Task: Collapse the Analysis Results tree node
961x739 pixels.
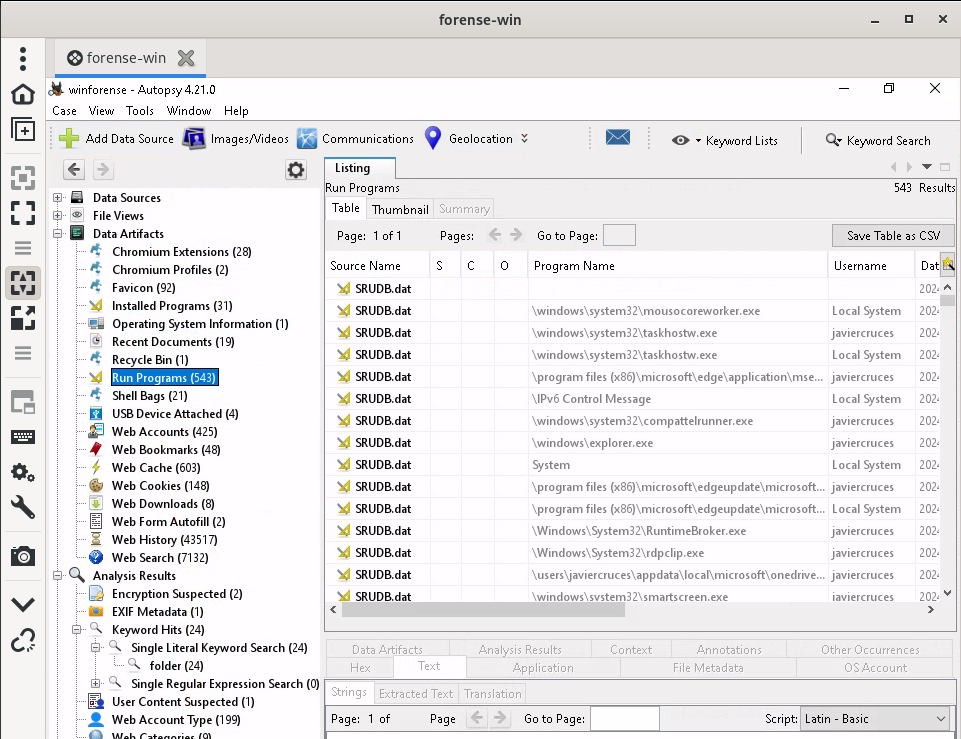Action: [58, 575]
